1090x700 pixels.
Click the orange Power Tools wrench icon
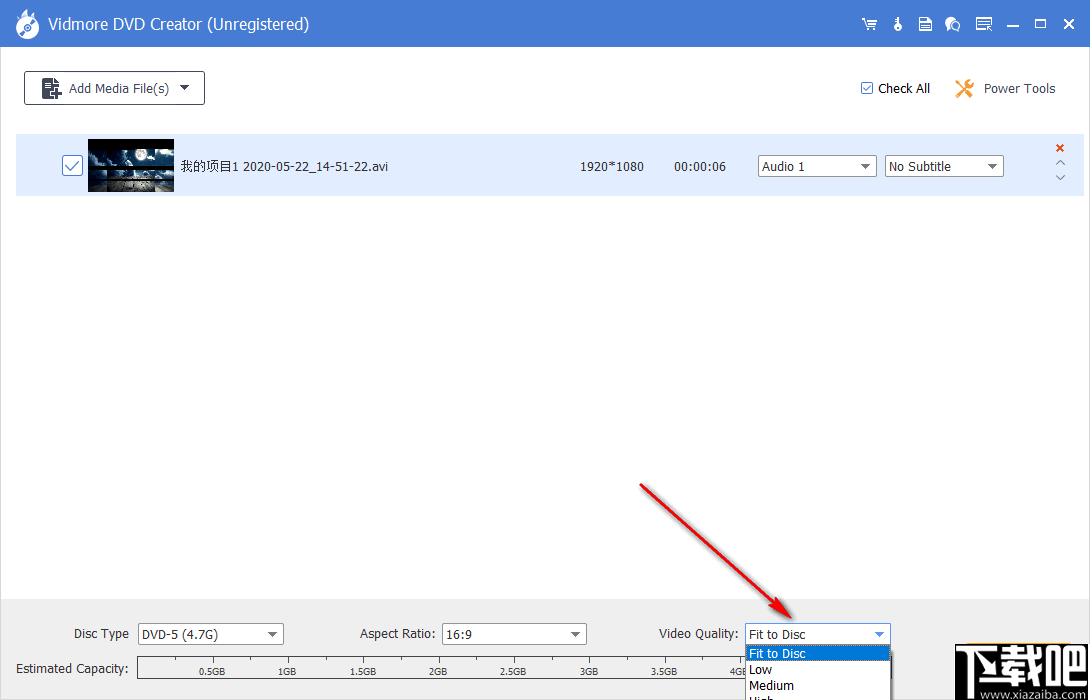tap(963, 88)
